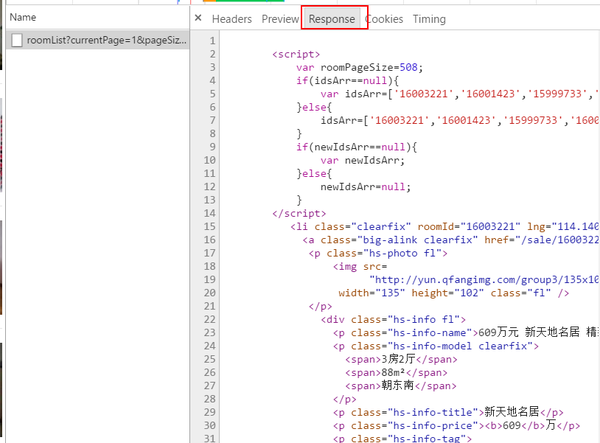Click the hs-info-name line with 609万元
Viewport: 600px width, 443px height.
(466, 332)
